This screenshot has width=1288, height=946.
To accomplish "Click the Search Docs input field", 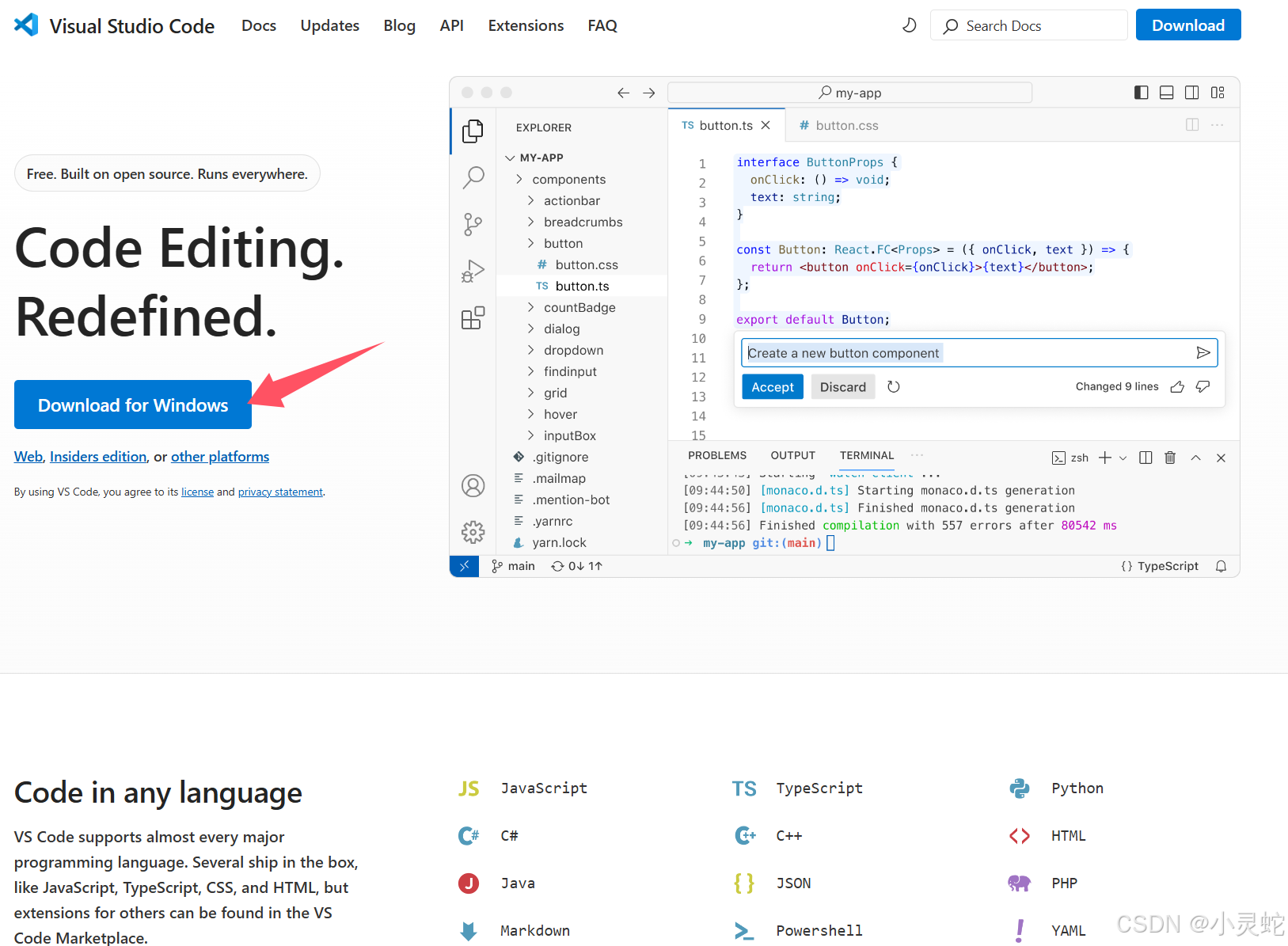I will tap(1028, 25).
